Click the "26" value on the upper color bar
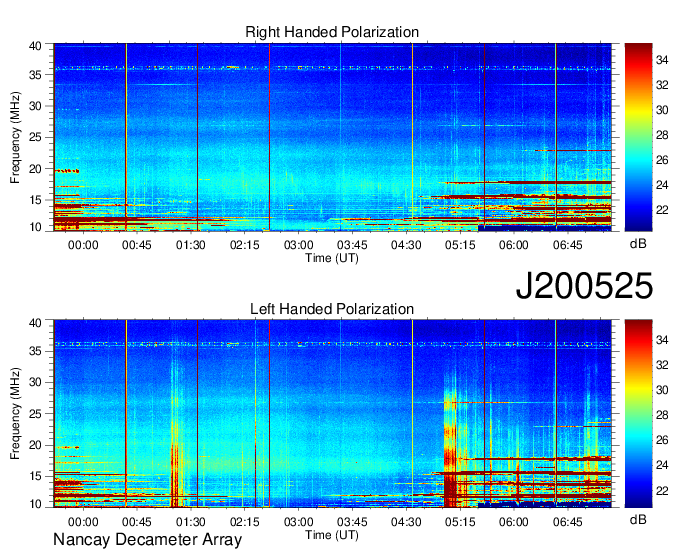Viewport: 680px width, 552px height. 662,160
